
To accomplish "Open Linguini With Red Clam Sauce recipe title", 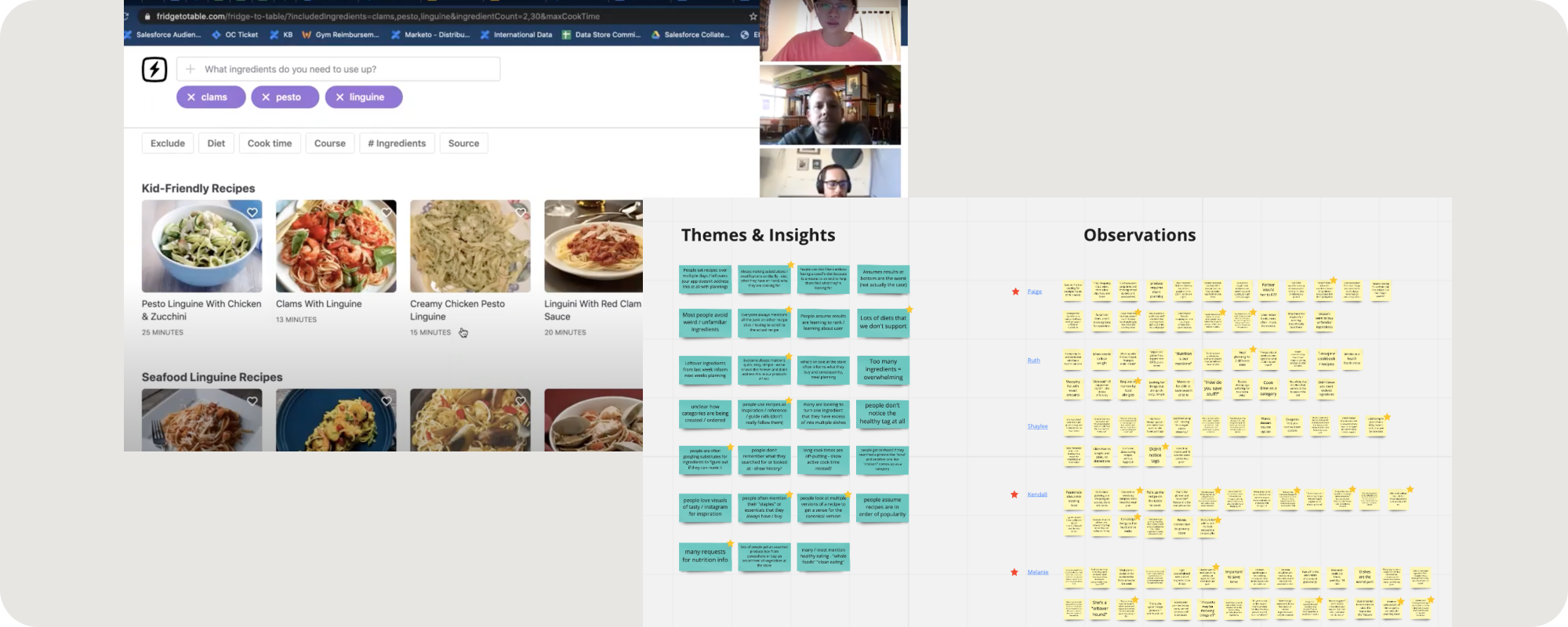I will point(593,310).
